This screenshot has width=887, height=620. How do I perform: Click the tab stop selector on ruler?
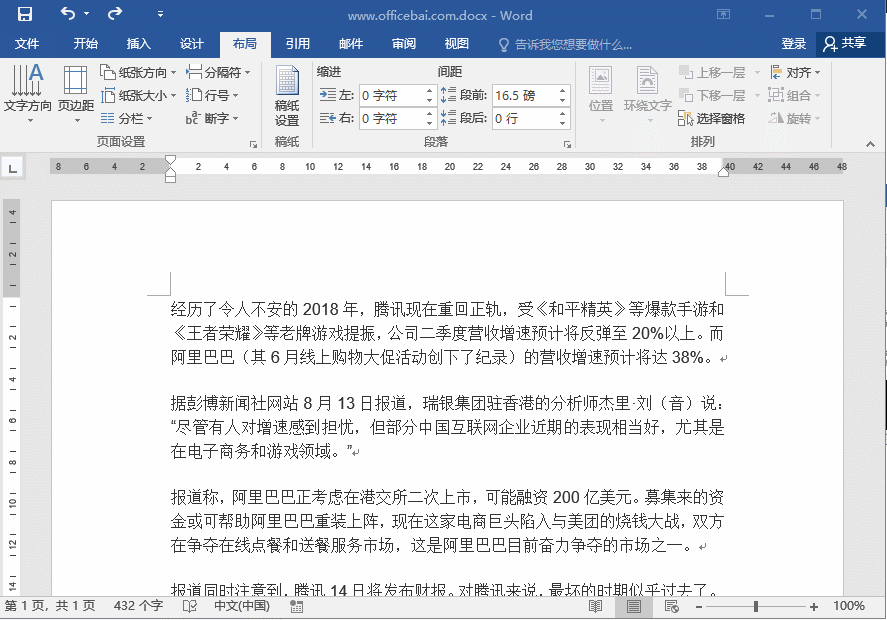(12, 167)
